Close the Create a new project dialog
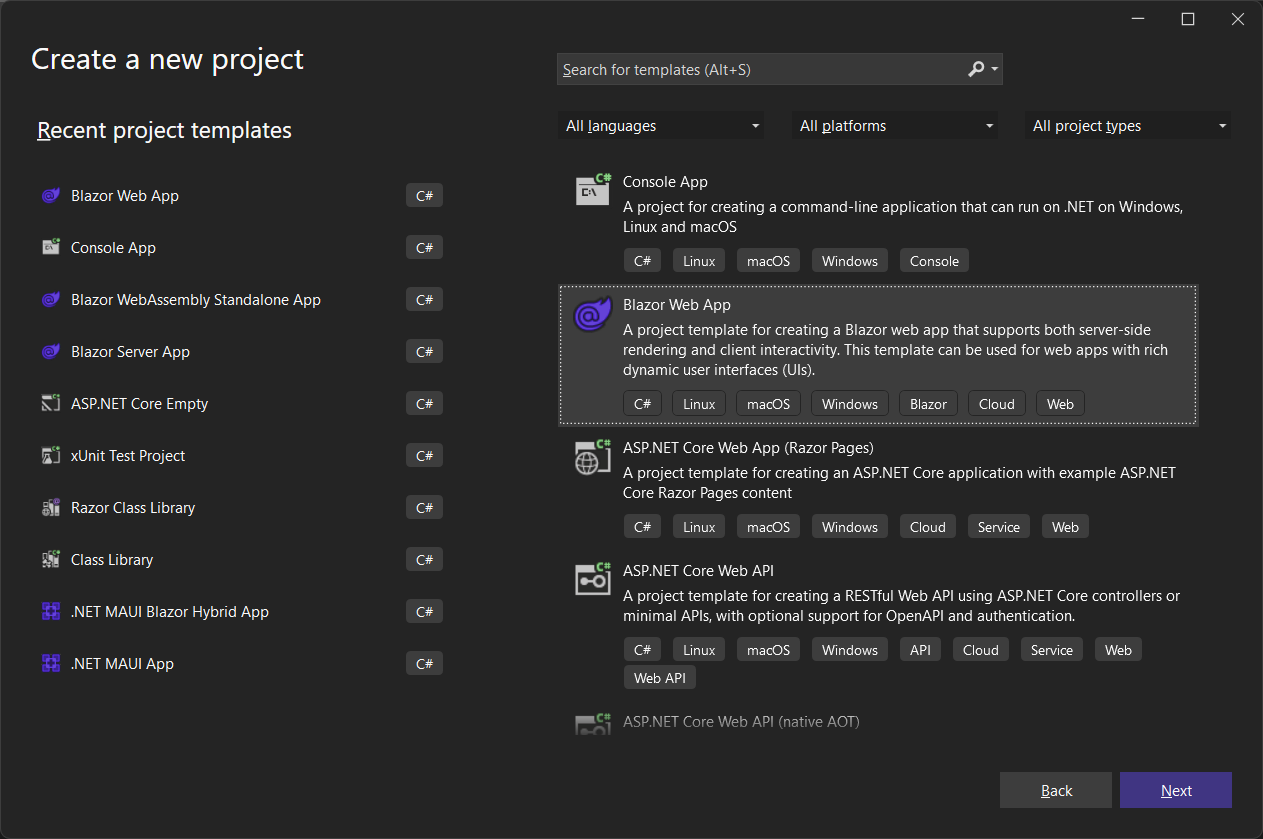This screenshot has height=839, width=1263. (1237, 19)
